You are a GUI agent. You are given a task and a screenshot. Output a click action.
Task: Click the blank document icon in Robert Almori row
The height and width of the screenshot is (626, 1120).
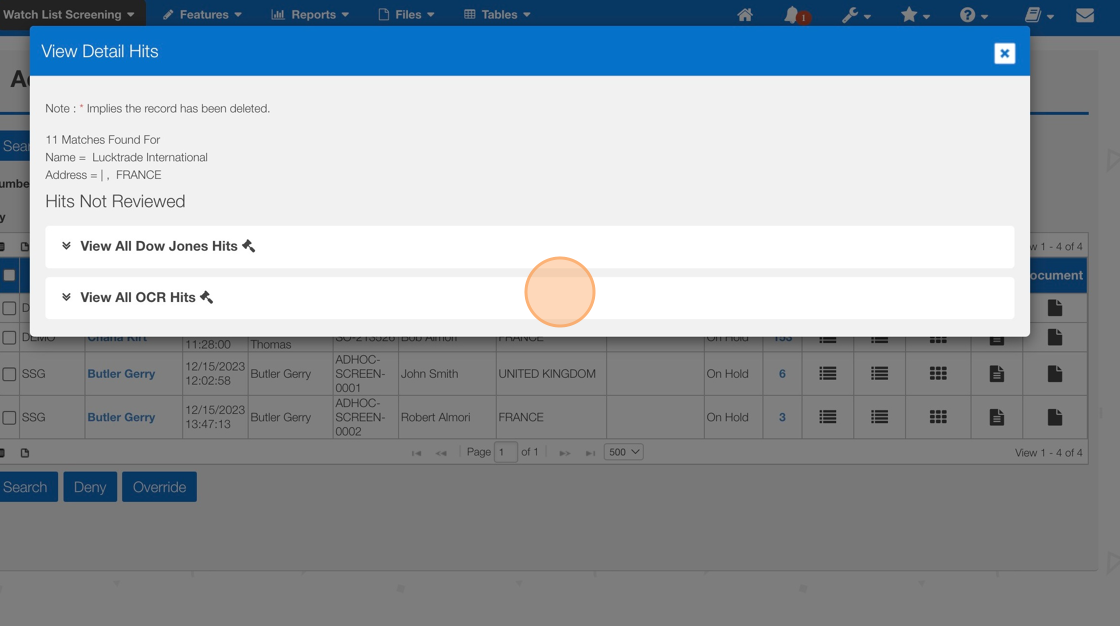(1055, 417)
